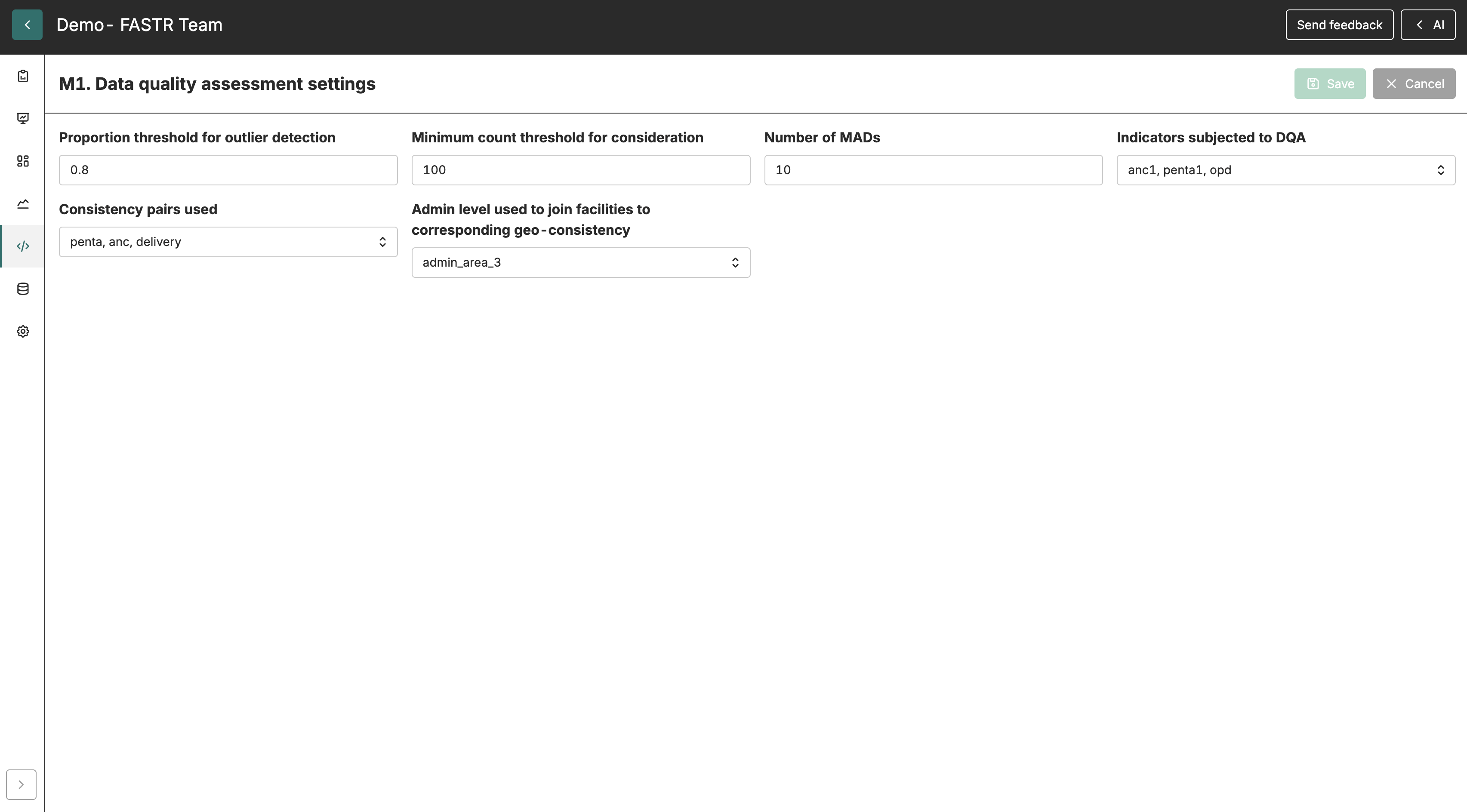Click the 'Demo - FASTR Team' title text
The width and height of the screenshot is (1467, 812).
pyautogui.click(x=139, y=25)
